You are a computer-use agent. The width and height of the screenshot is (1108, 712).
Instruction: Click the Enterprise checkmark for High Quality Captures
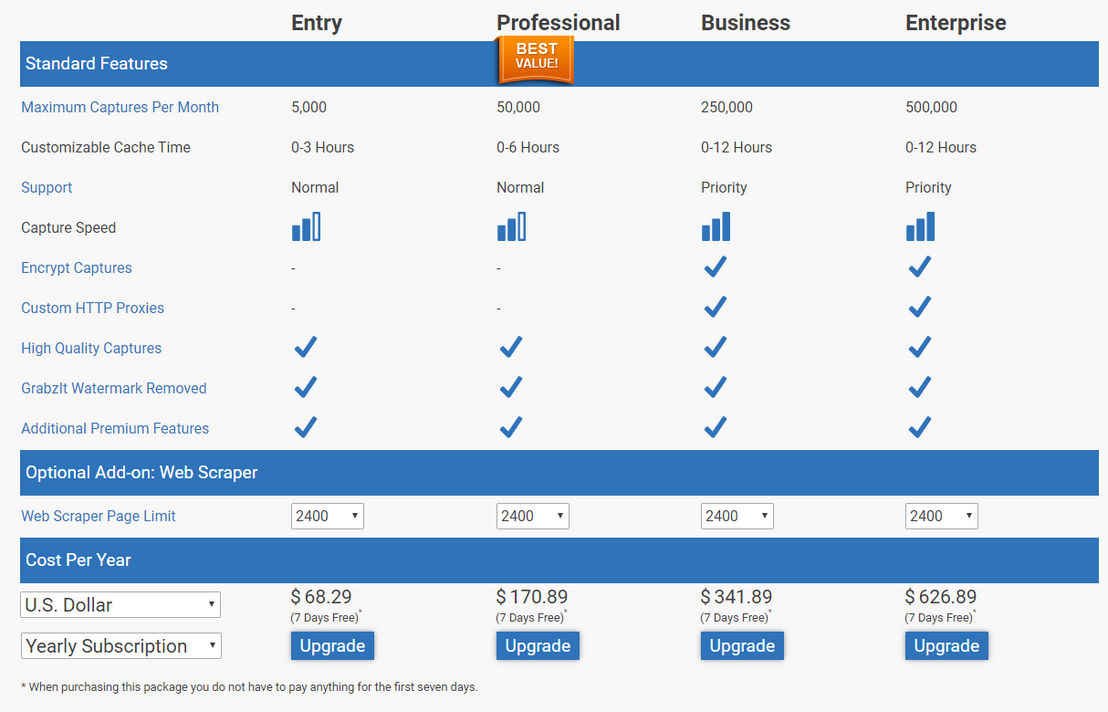tap(919, 347)
